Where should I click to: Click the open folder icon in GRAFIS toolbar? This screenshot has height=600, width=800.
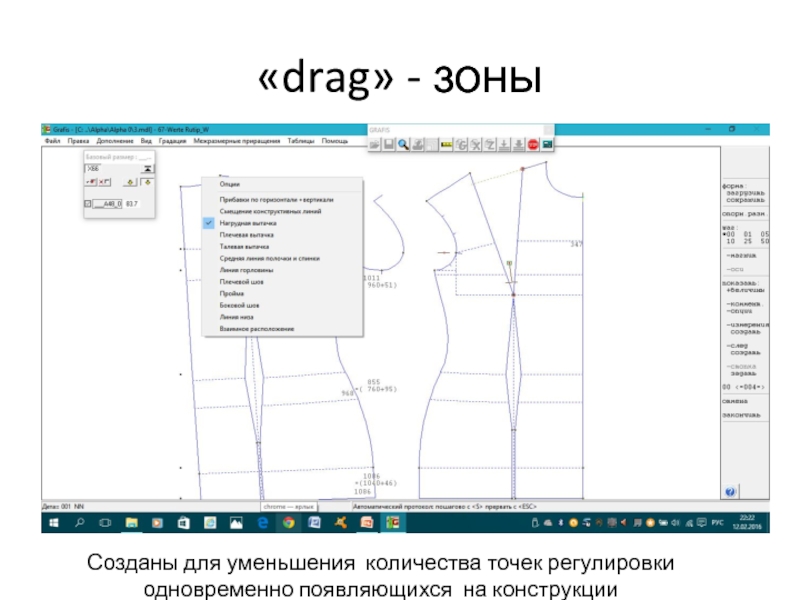click(376, 145)
